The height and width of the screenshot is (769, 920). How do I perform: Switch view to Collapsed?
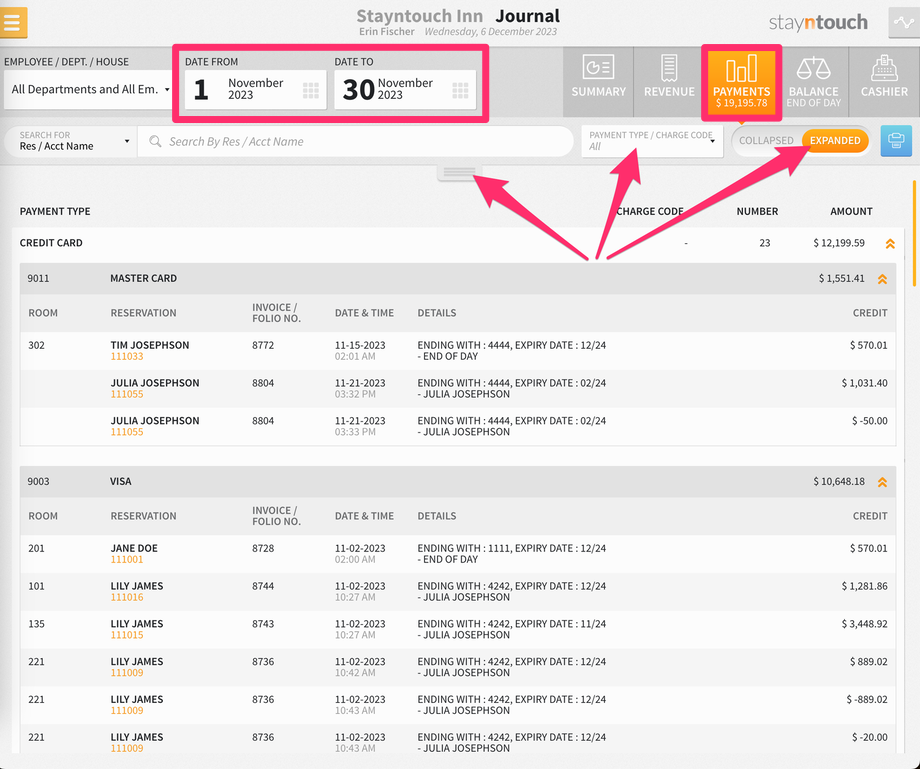pos(766,141)
